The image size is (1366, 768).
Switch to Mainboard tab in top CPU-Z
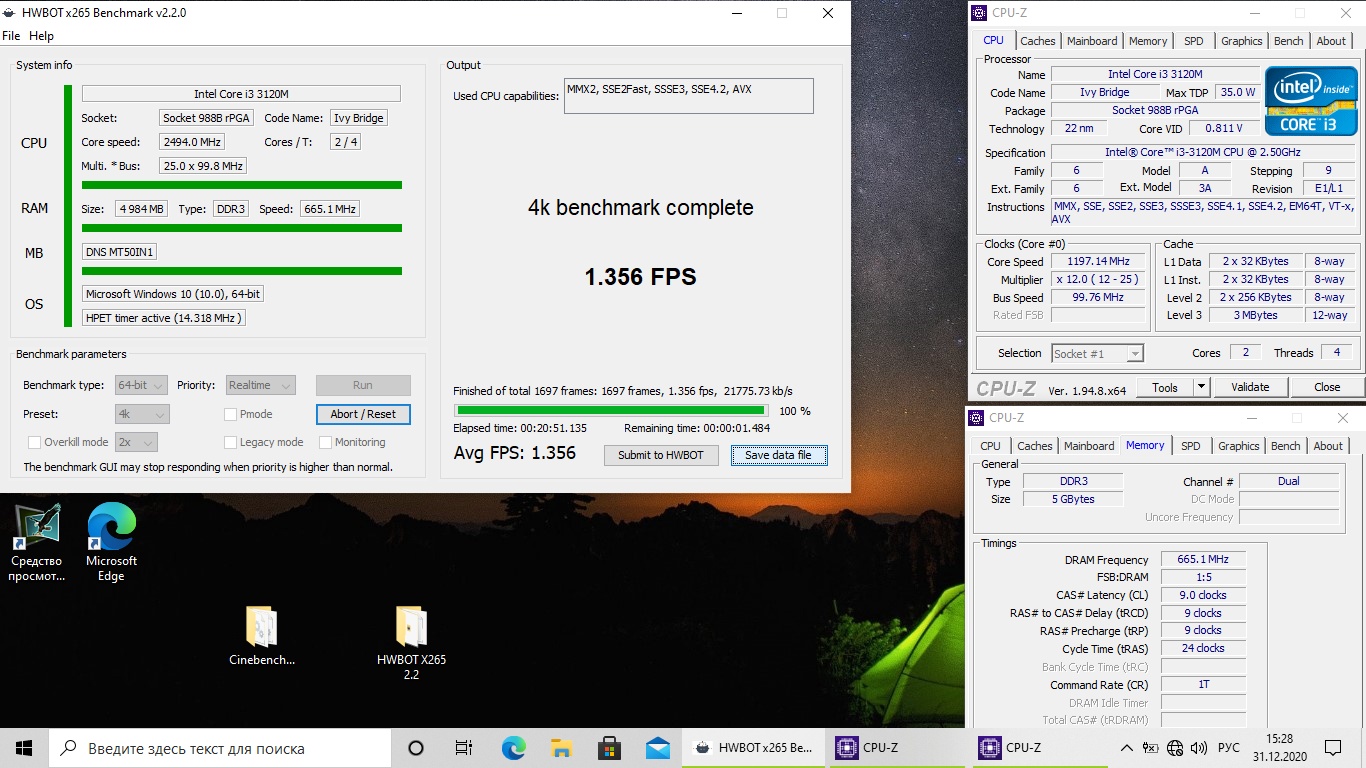1092,41
